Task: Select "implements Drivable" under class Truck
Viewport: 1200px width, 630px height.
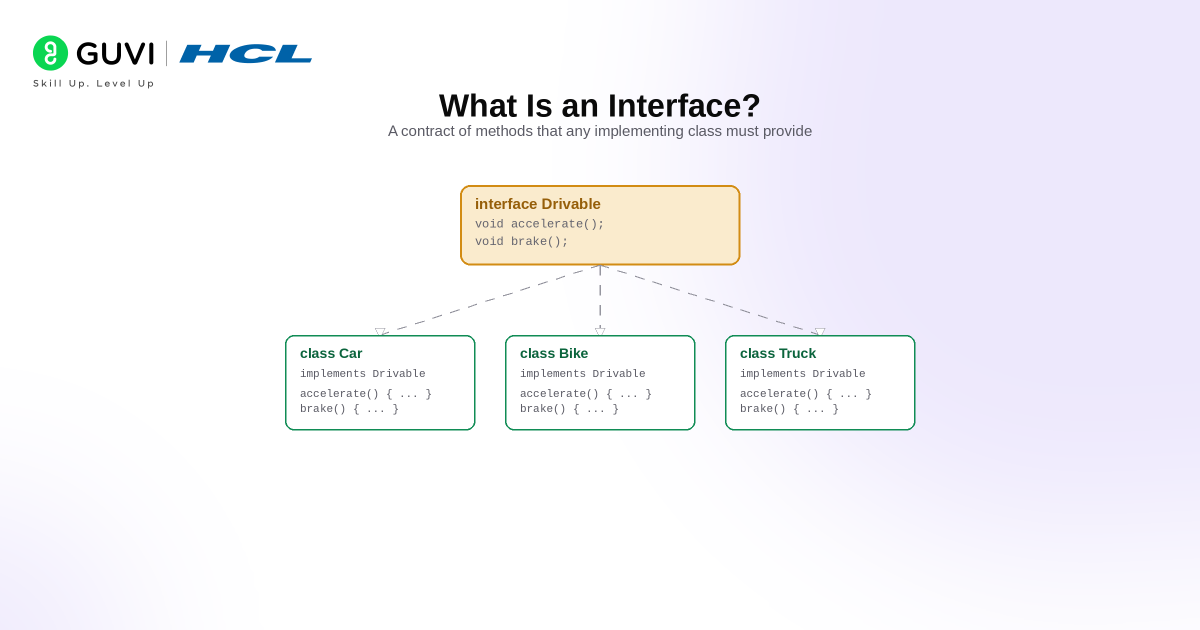Action: tap(803, 374)
